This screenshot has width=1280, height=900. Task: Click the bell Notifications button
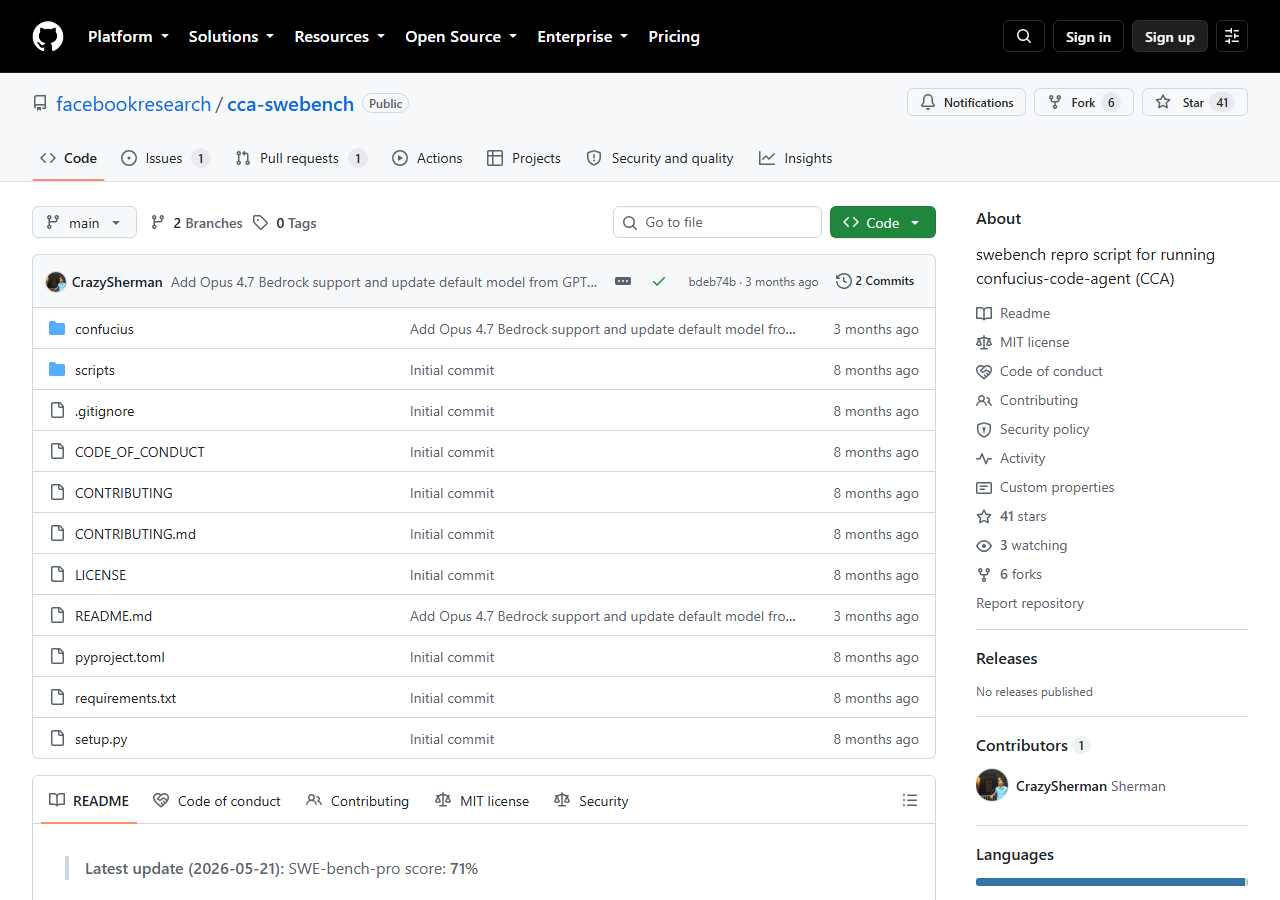(x=966, y=102)
